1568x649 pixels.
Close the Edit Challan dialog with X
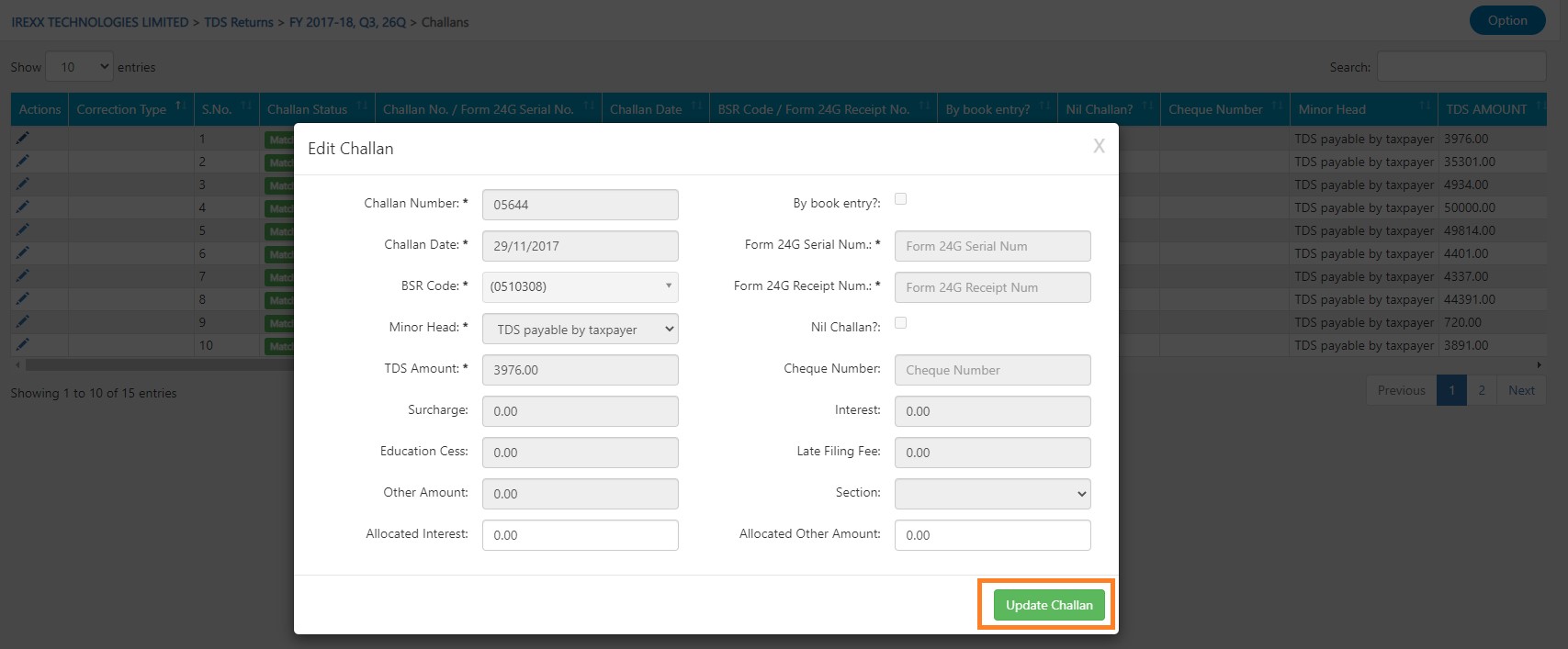[x=1099, y=147]
